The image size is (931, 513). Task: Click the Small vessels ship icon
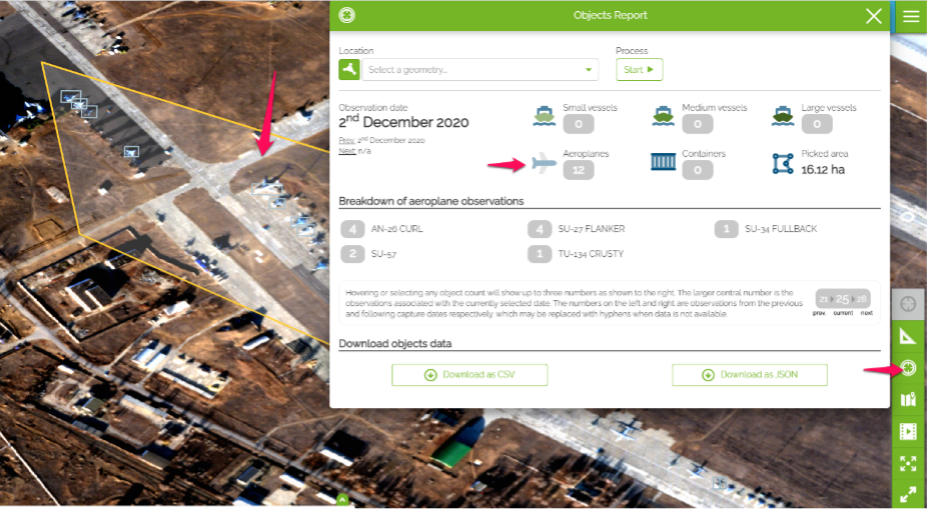(x=546, y=116)
